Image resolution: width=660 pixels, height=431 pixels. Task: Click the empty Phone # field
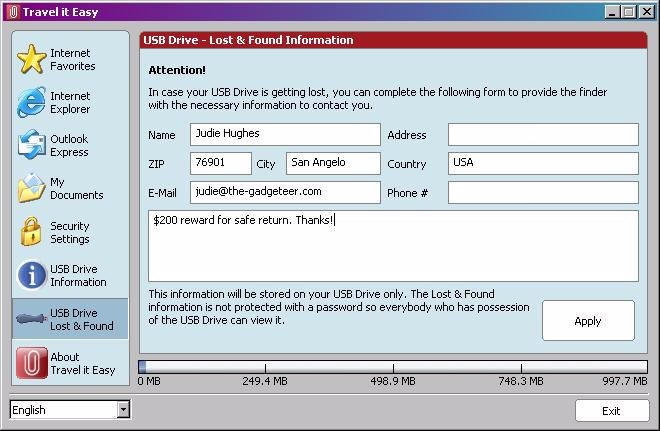coord(542,192)
